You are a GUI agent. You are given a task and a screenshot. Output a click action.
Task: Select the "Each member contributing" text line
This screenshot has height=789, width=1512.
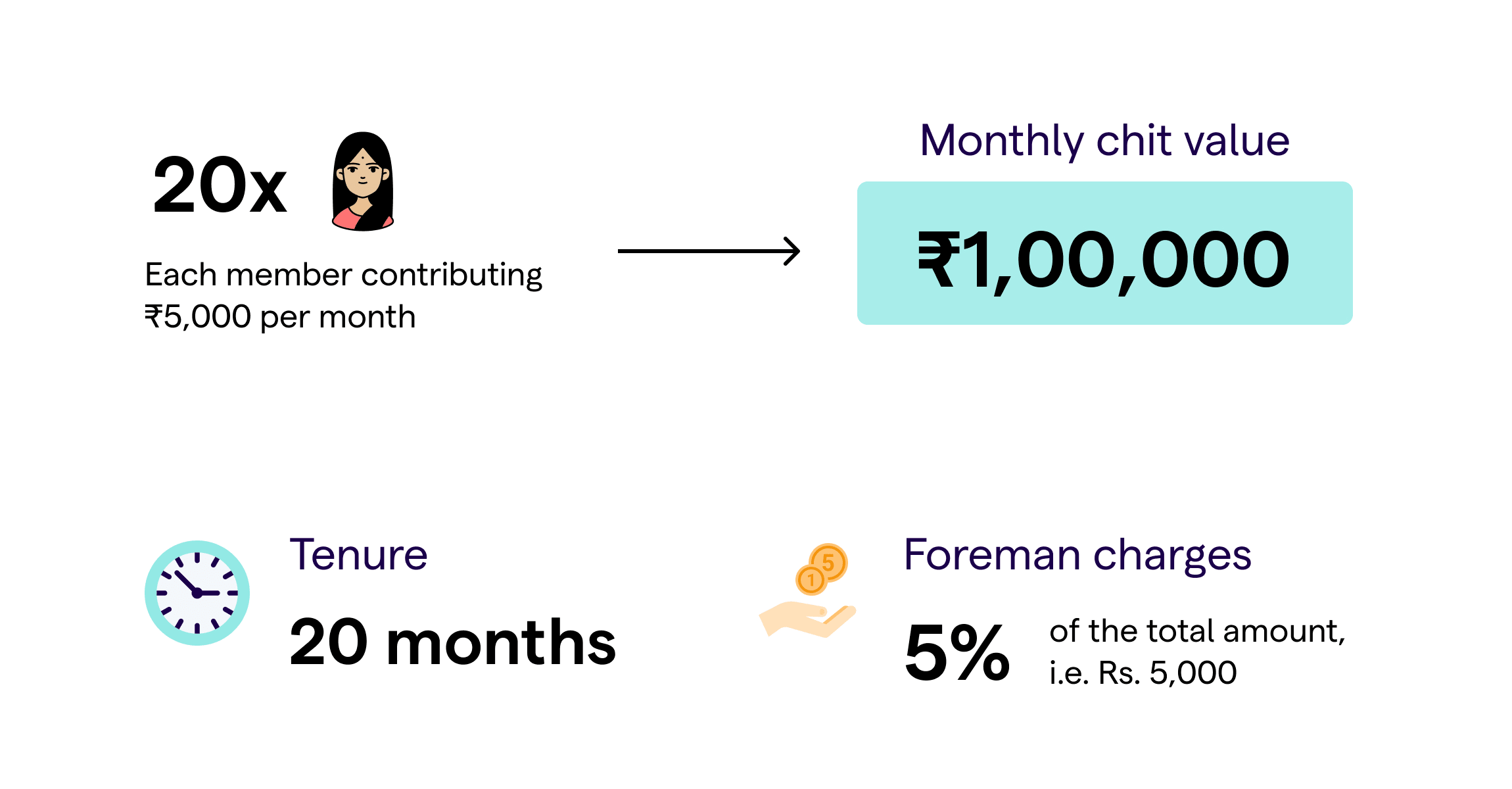point(343,275)
